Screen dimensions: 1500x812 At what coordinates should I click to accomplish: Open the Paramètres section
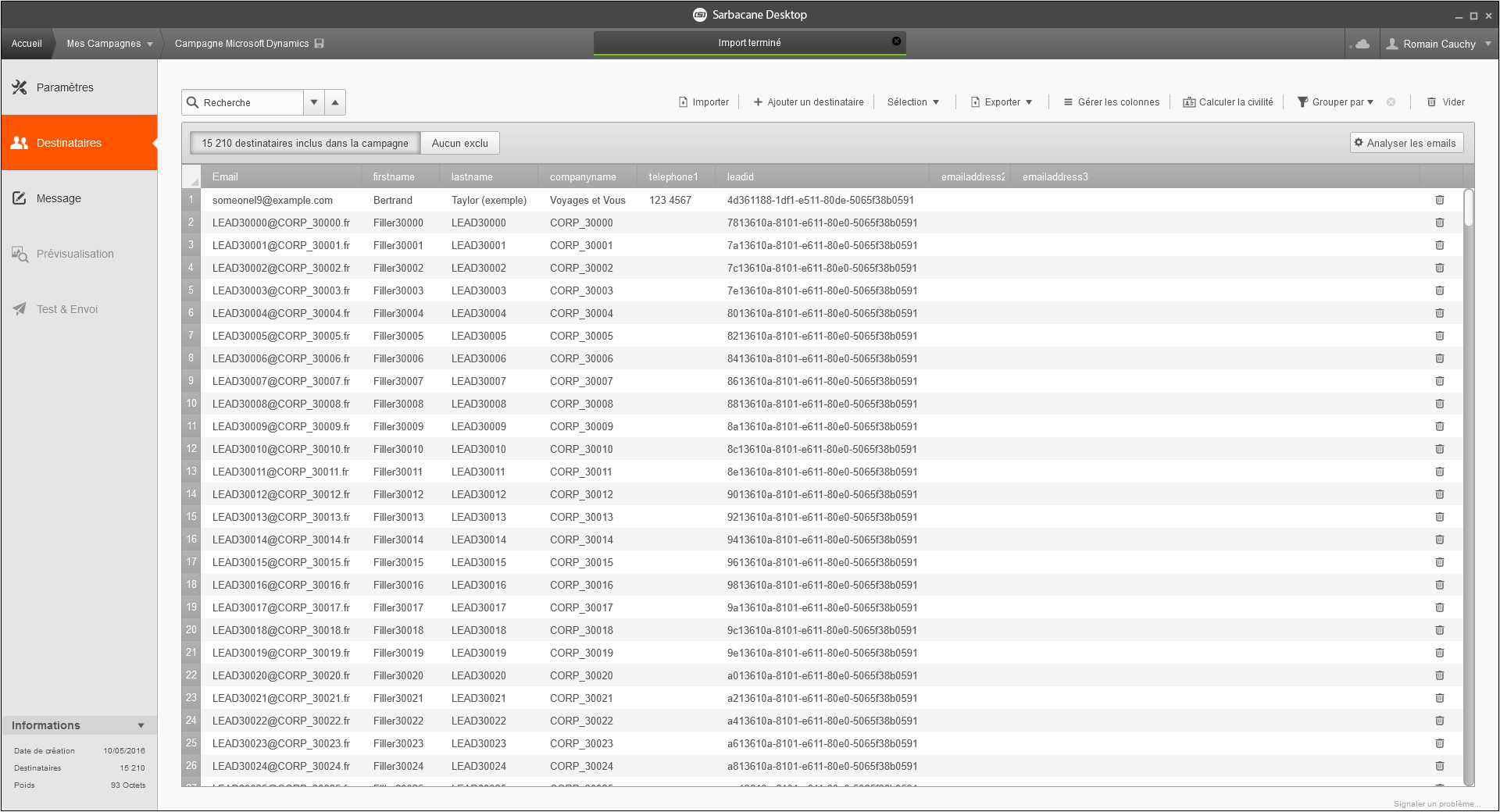(79, 87)
